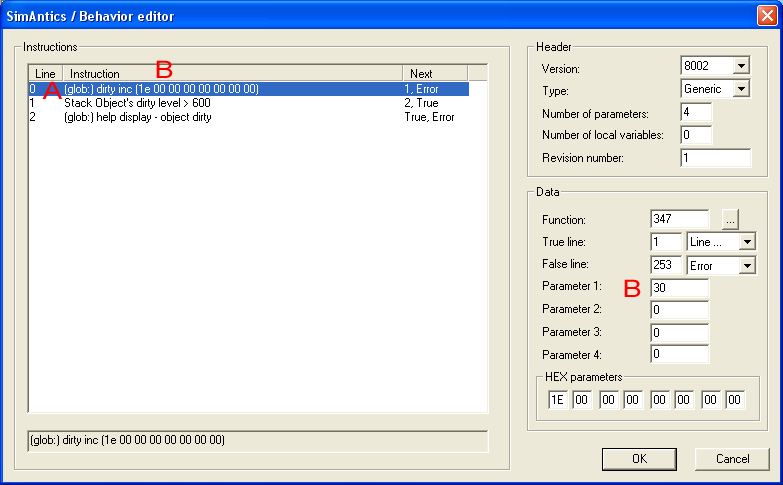Screen dimensions: 783x485
Task: Expand the False line Error dropdown
Action: [x=747, y=266]
